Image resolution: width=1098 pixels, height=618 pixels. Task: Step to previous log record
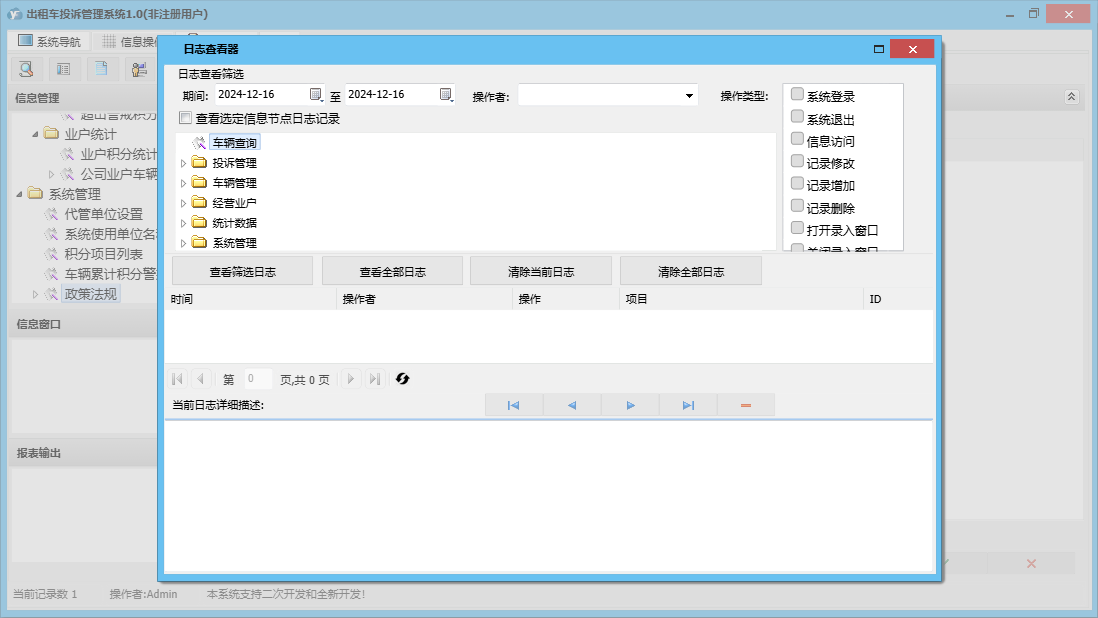click(x=572, y=405)
